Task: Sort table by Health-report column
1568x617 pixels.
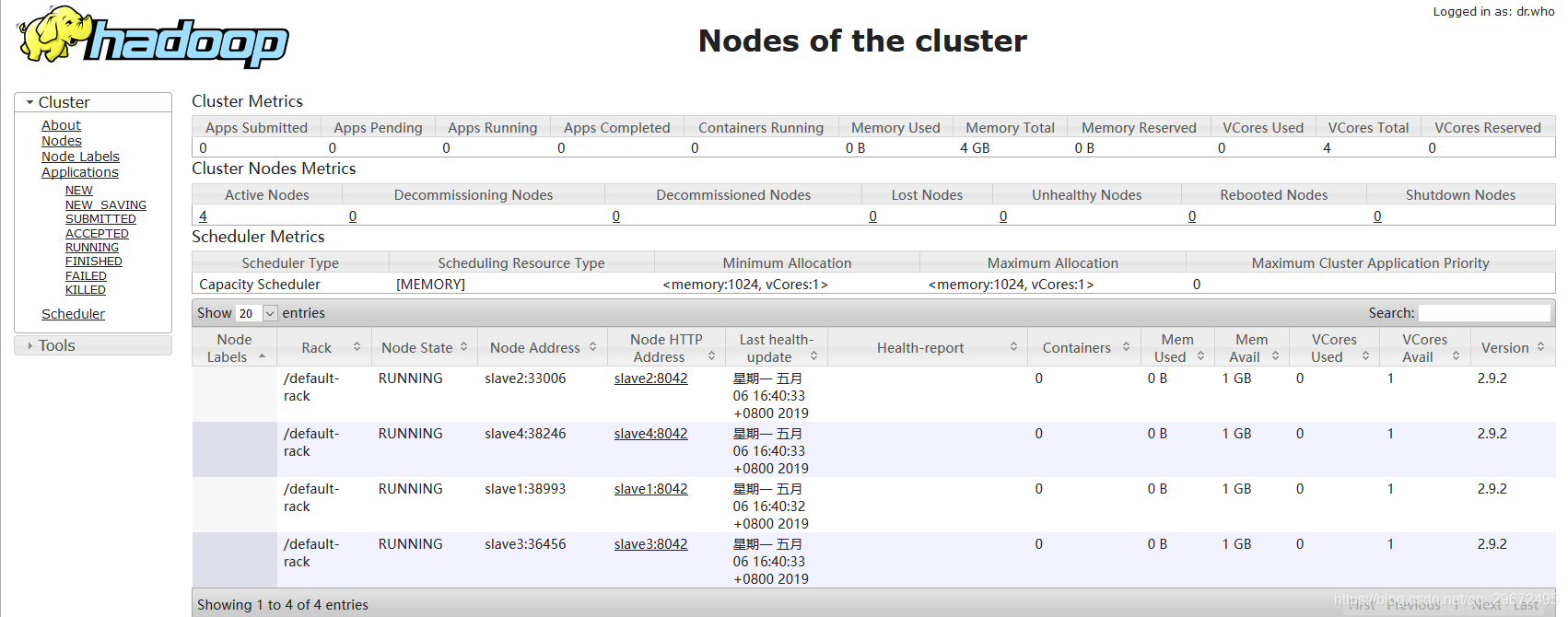Action: (x=928, y=348)
